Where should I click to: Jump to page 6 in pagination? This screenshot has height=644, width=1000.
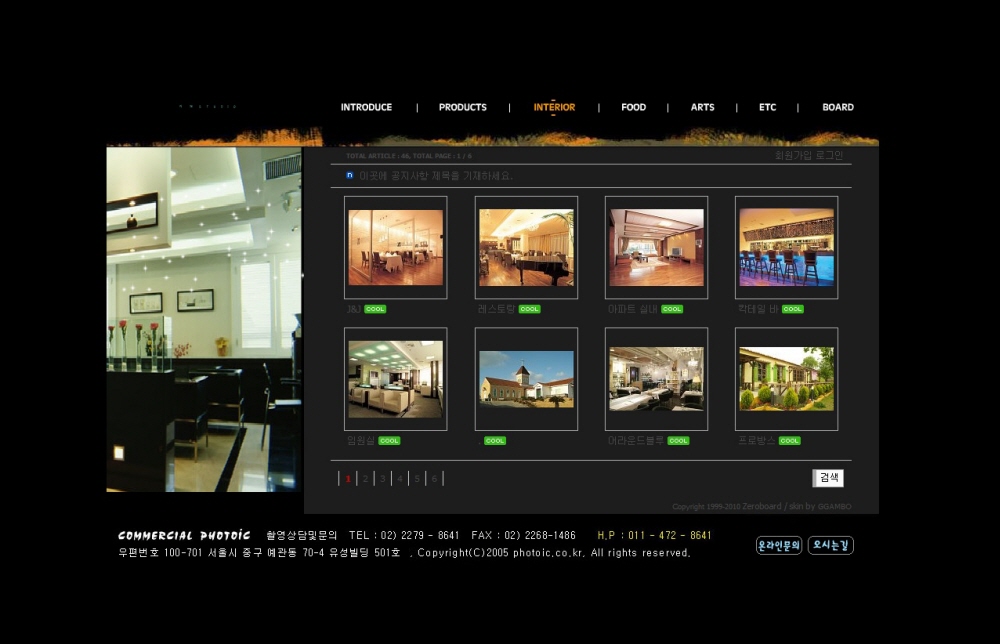pos(434,479)
